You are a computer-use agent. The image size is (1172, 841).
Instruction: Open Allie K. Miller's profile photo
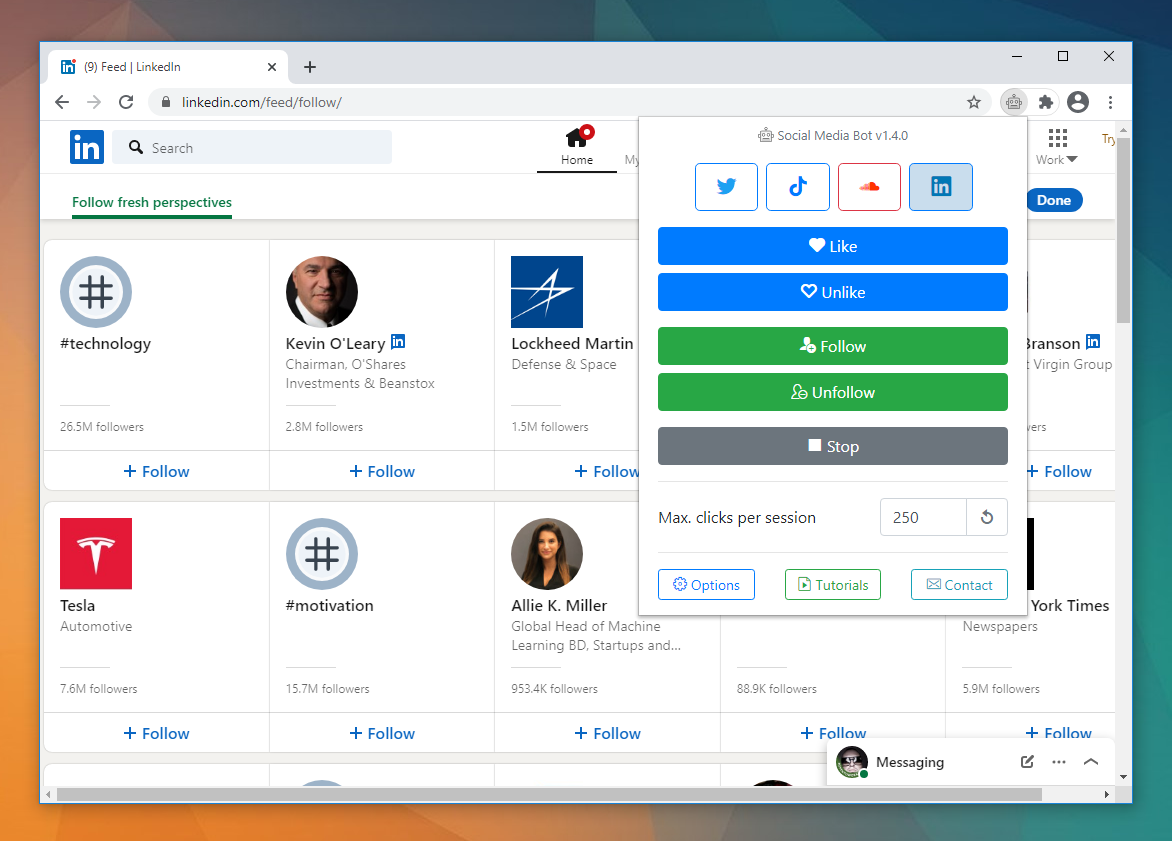point(547,554)
